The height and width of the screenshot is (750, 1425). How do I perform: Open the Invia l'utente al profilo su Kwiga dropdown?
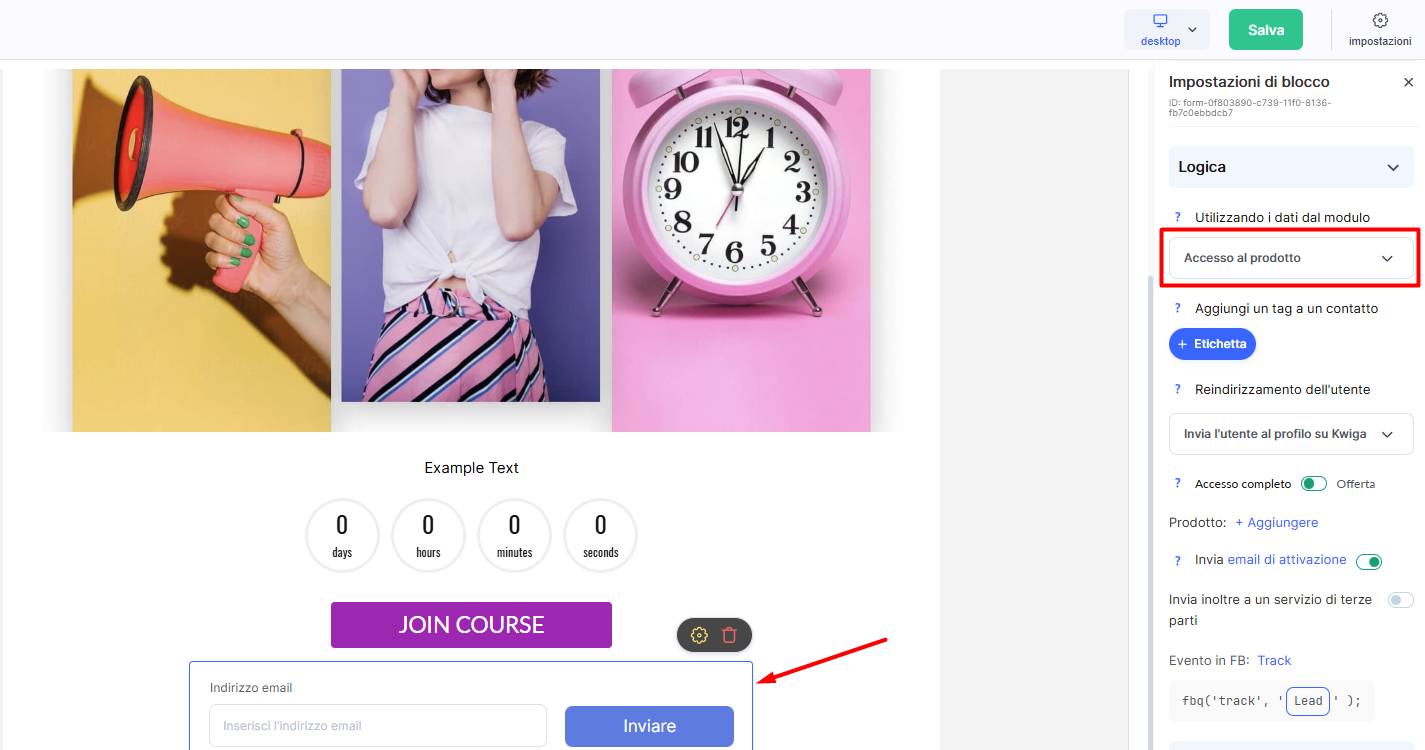coord(1291,434)
